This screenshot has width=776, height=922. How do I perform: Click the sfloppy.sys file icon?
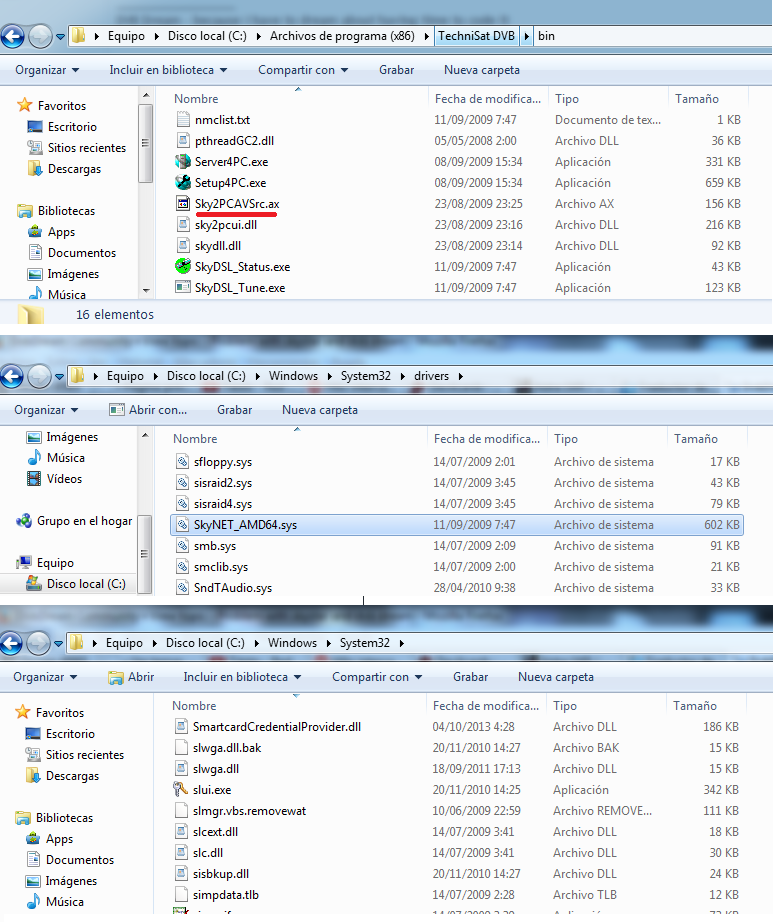coord(182,462)
